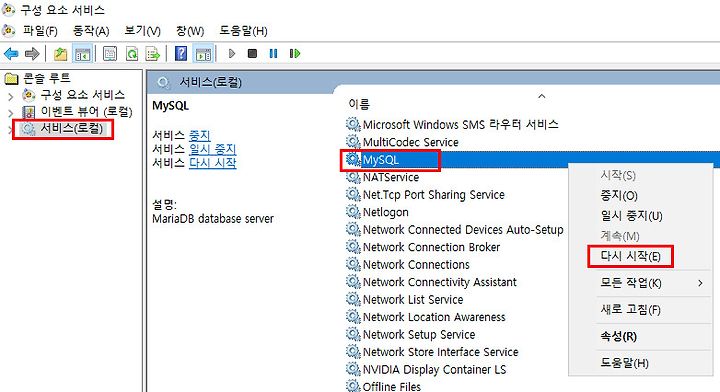The image size is (720, 392).
Task: Expand the 구성 요소 서비스 tree node
Action: click(x=11, y=96)
